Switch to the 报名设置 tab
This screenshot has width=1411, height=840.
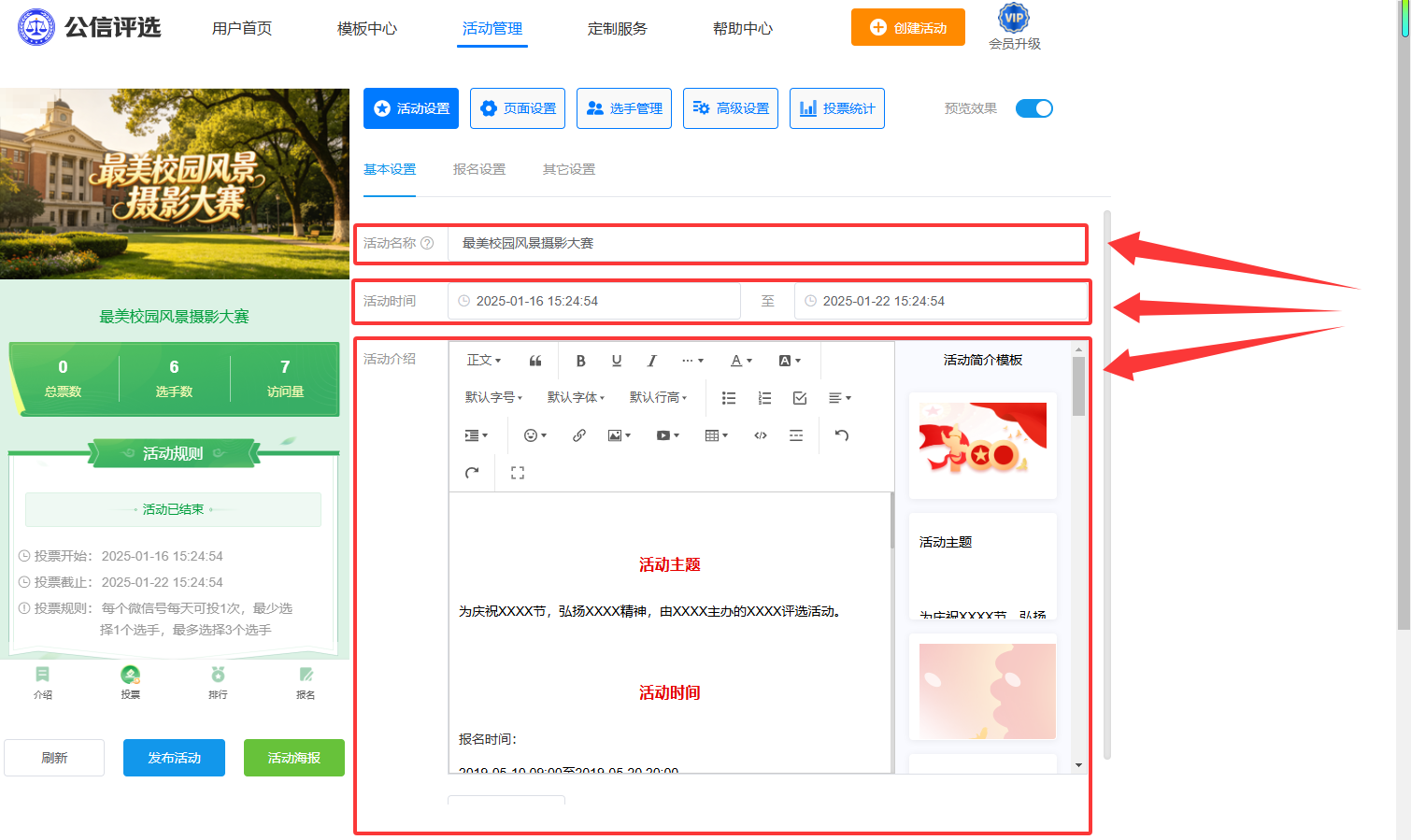click(479, 169)
